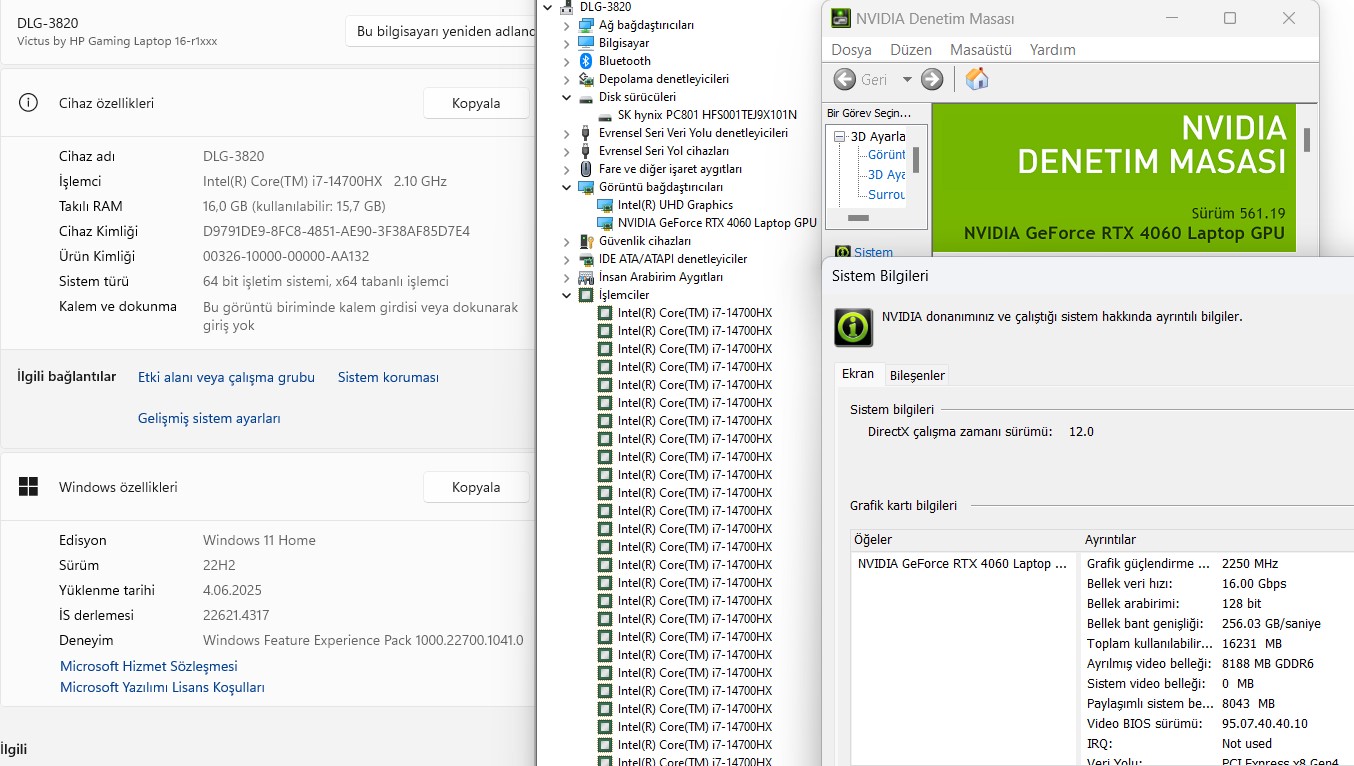1354x766 pixels.
Task: Click the Evrensel Seri Veri Yolu denetleyicileri icon
Action: pos(587,133)
